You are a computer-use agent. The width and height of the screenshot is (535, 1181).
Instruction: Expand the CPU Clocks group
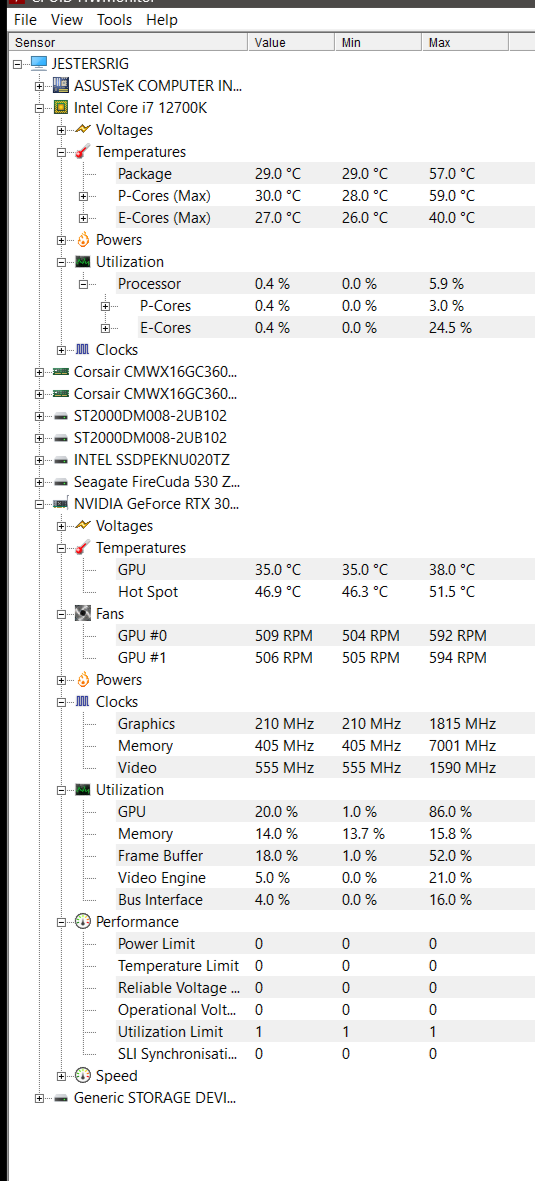(62, 350)
